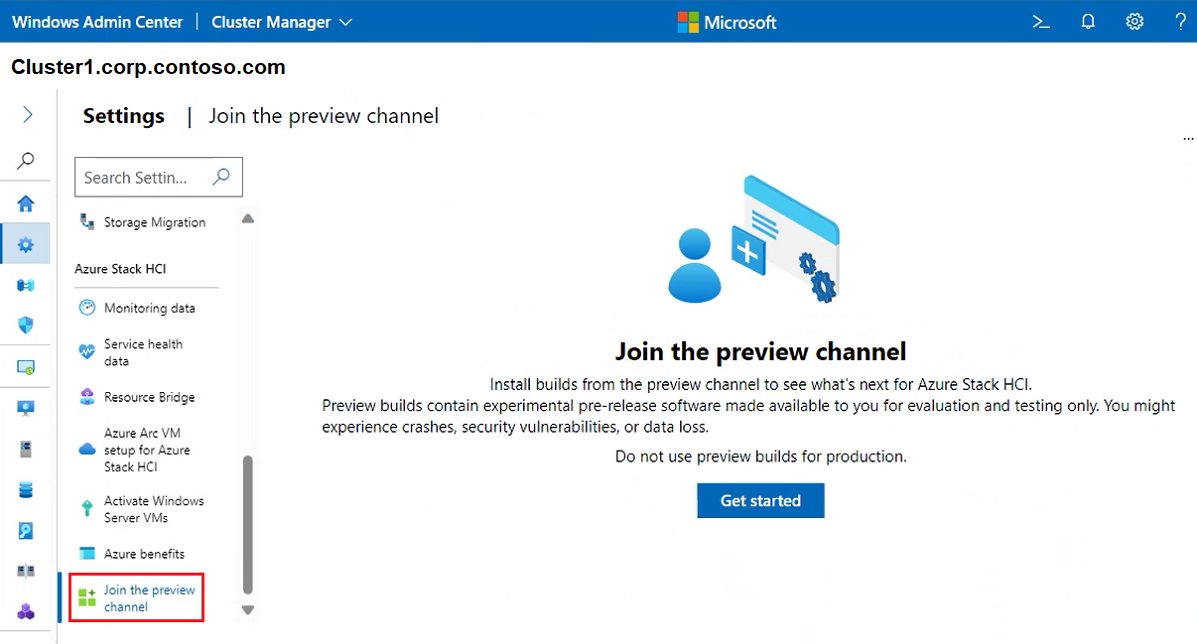Open the drives search sidebar icon

pos(26,530)
